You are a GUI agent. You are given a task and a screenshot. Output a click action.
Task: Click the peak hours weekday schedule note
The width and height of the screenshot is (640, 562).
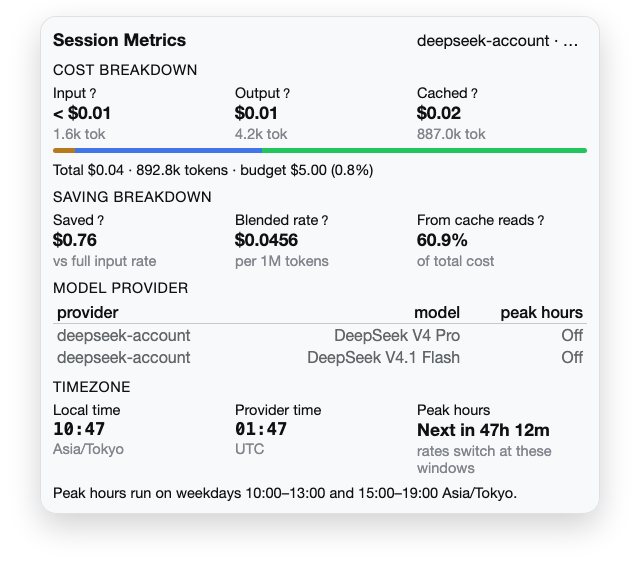click(x=285, y=493)
